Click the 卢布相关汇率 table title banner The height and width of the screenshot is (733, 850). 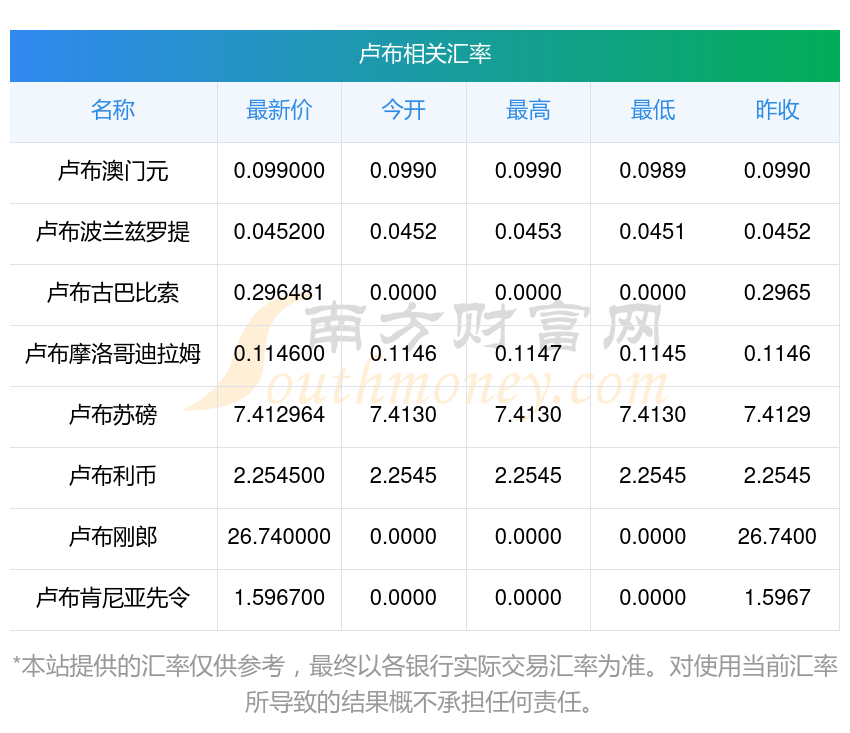[x=425, y=54]
